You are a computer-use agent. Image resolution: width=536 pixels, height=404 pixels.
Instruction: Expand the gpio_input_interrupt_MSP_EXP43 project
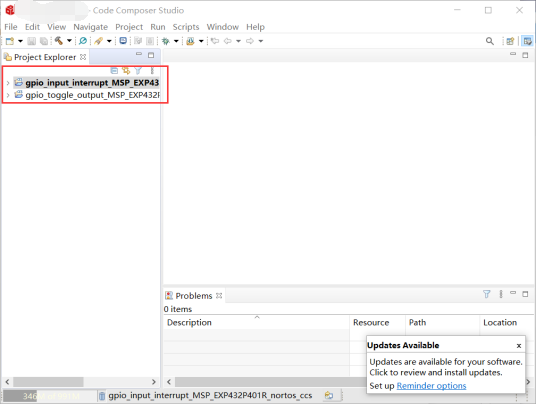point(8,83)
